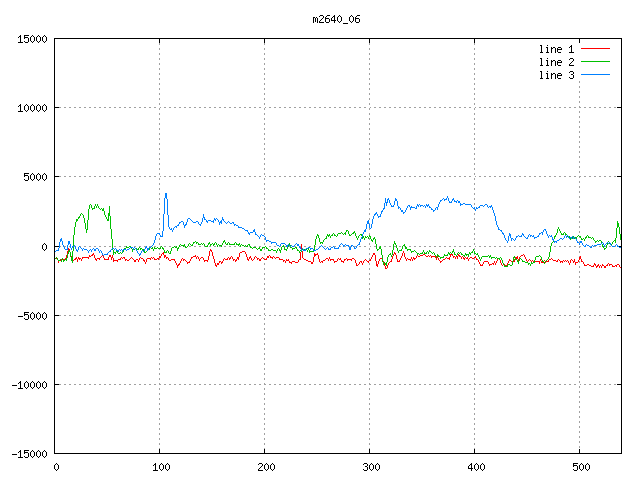Image resolution: width=640 pixels, height=480 pixels.
Task: Click the 5000 y-axis tick label
Action: pyautogui.click(x=35, y=177)
